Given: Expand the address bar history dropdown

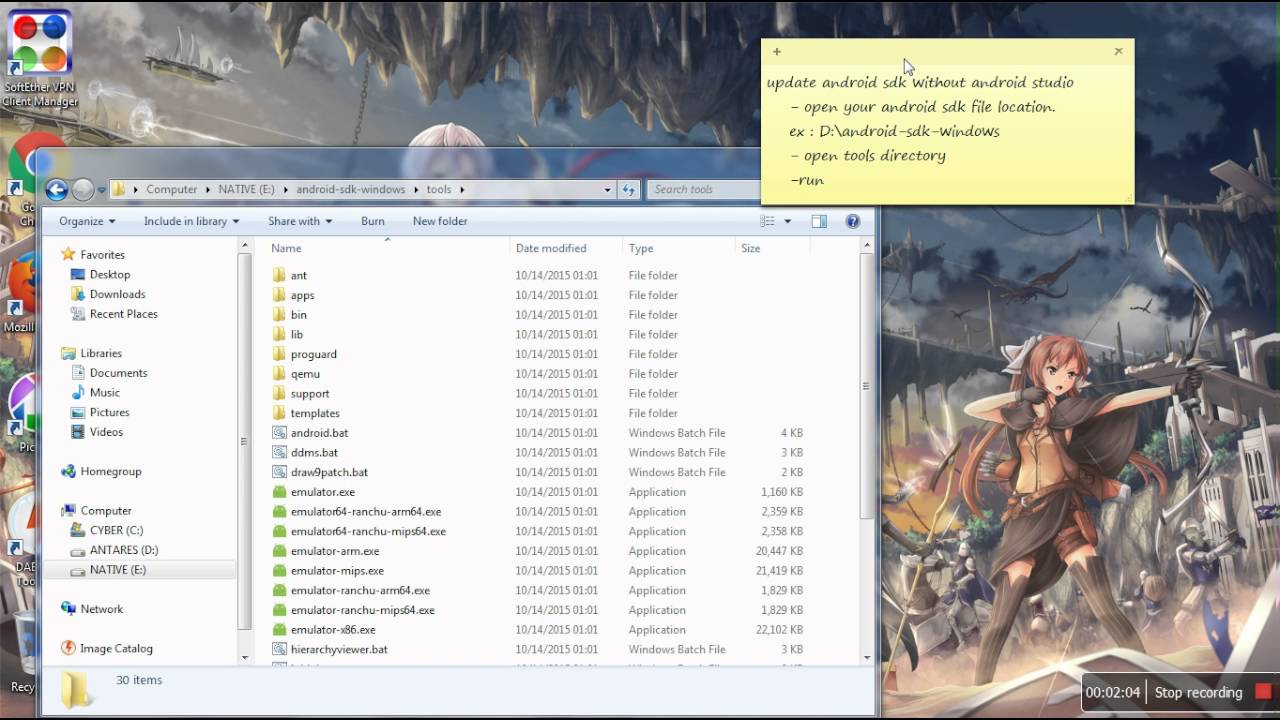Looking at the screenshot, I should pyautogui.click(x=607, y=189).
